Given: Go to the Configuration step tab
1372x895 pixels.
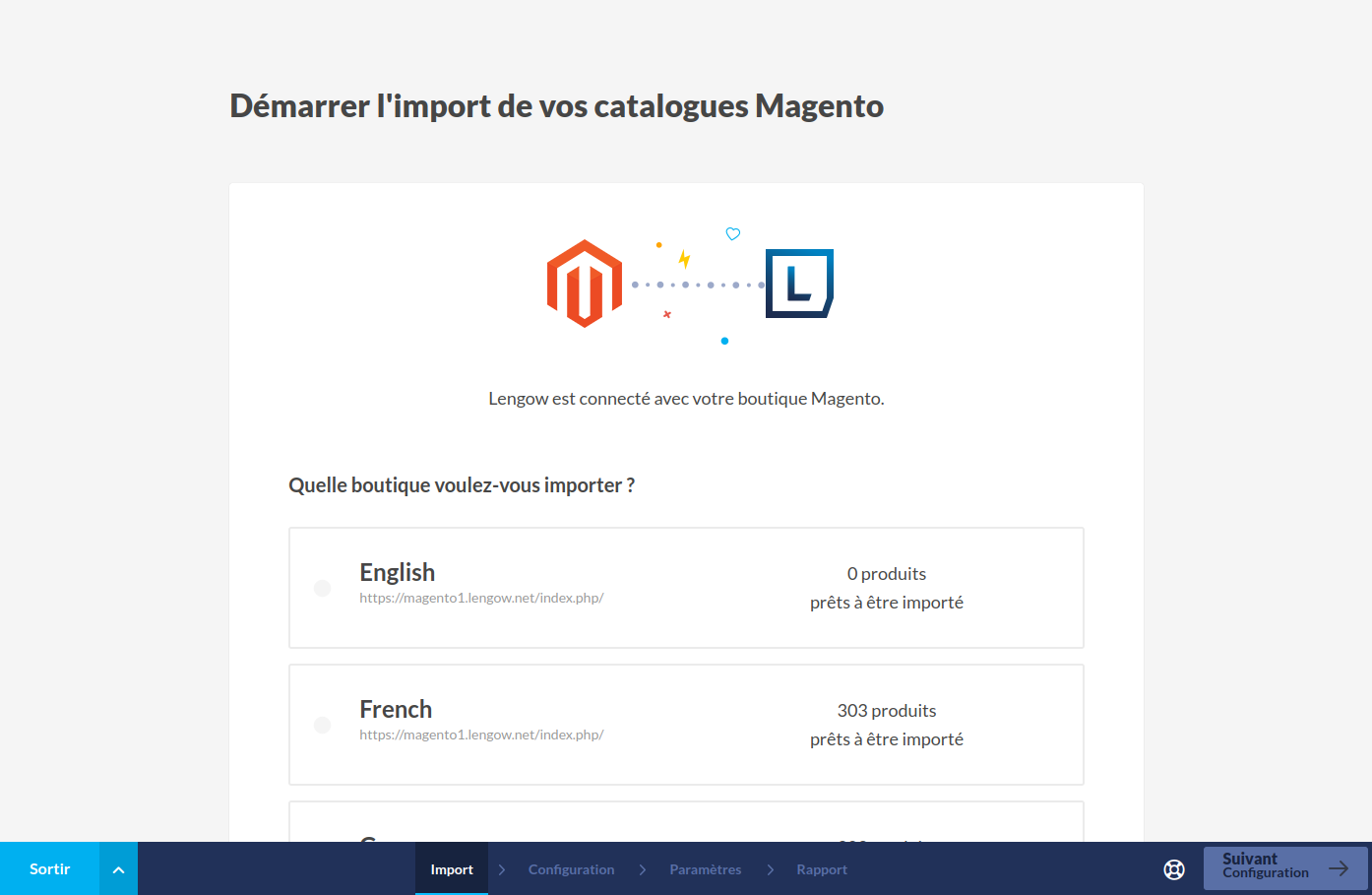Looking at the screenshot, I should click(x=571, y=869).
